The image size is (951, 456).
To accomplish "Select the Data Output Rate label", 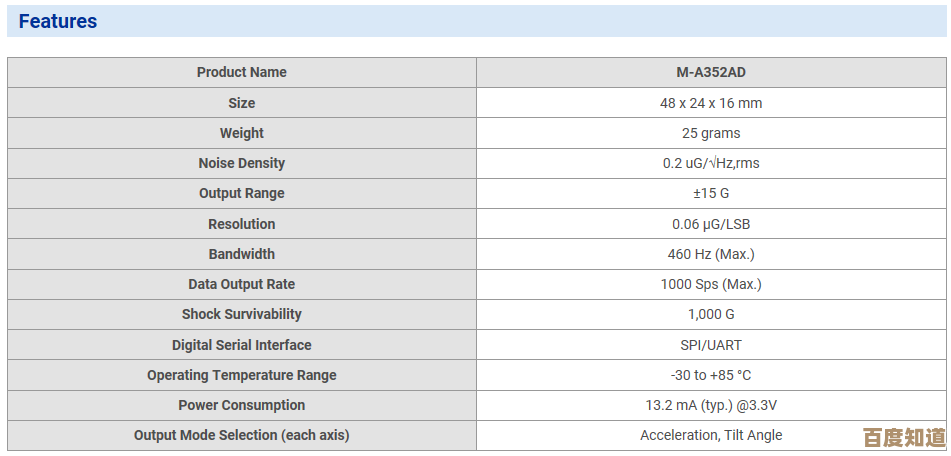I will [241, 284].
